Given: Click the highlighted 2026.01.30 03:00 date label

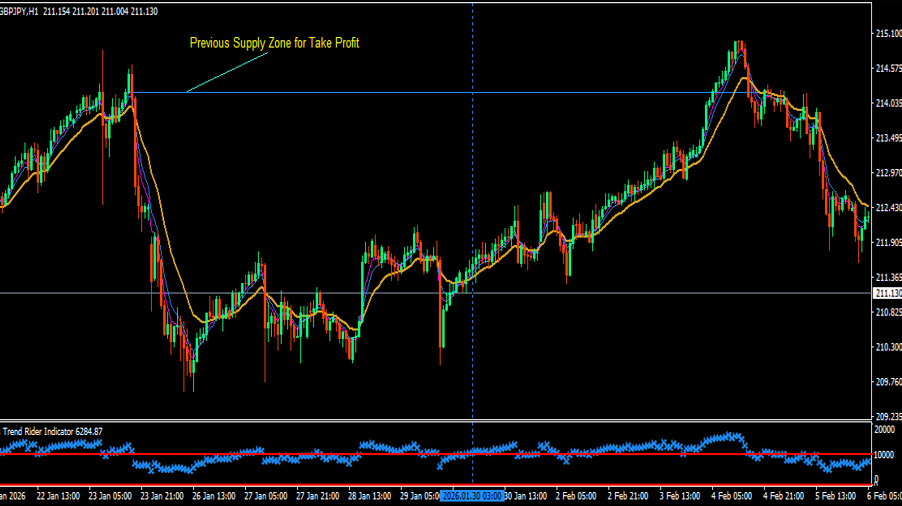Looking at the screenshot, I should coord(470,496).
